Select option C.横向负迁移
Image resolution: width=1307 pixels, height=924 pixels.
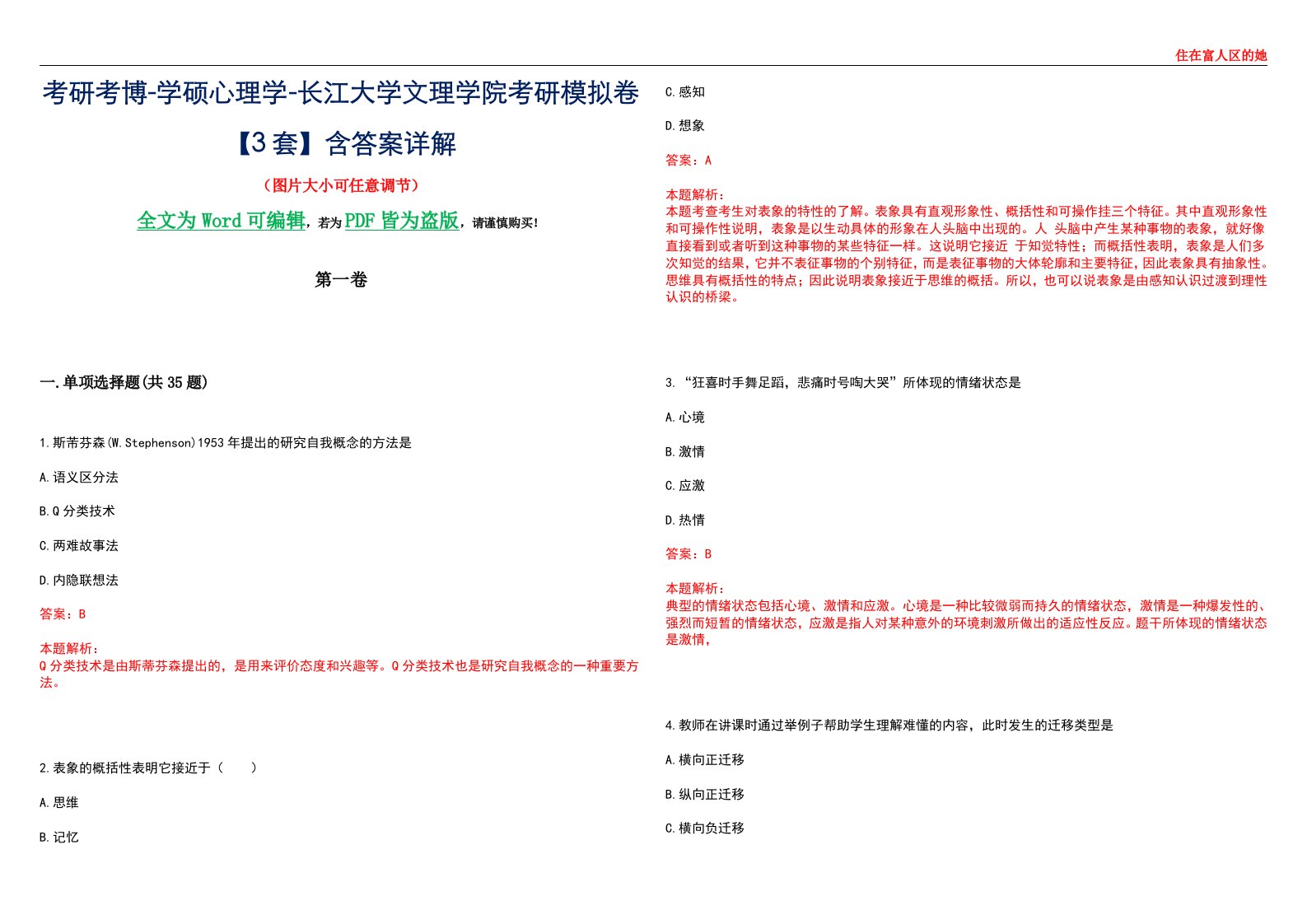(704, 828)
